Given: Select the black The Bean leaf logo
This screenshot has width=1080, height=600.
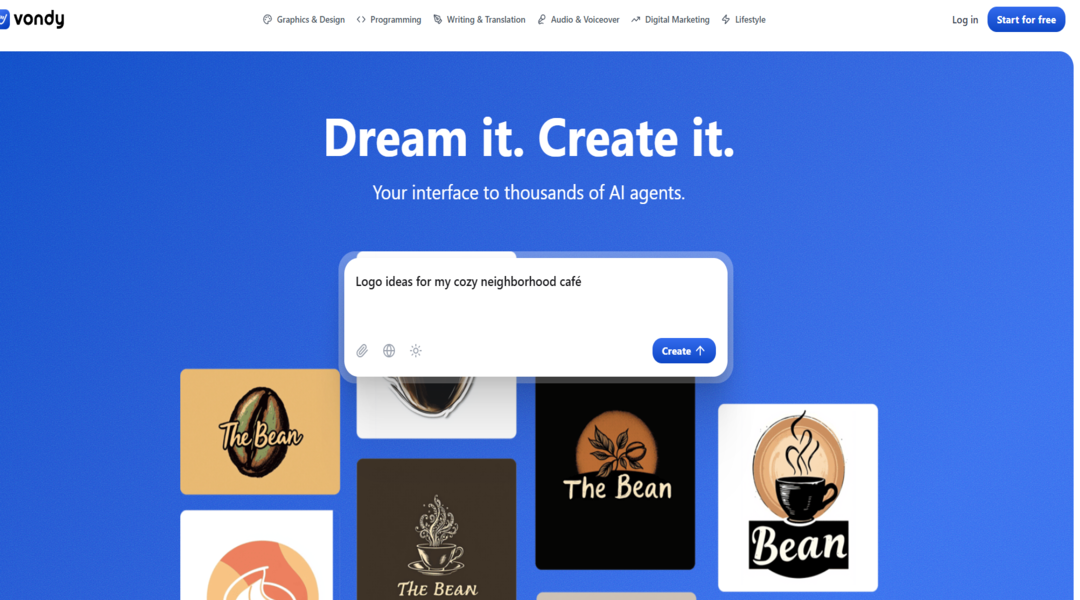Looking at the screenshot, I should click(x=615, y=473).
